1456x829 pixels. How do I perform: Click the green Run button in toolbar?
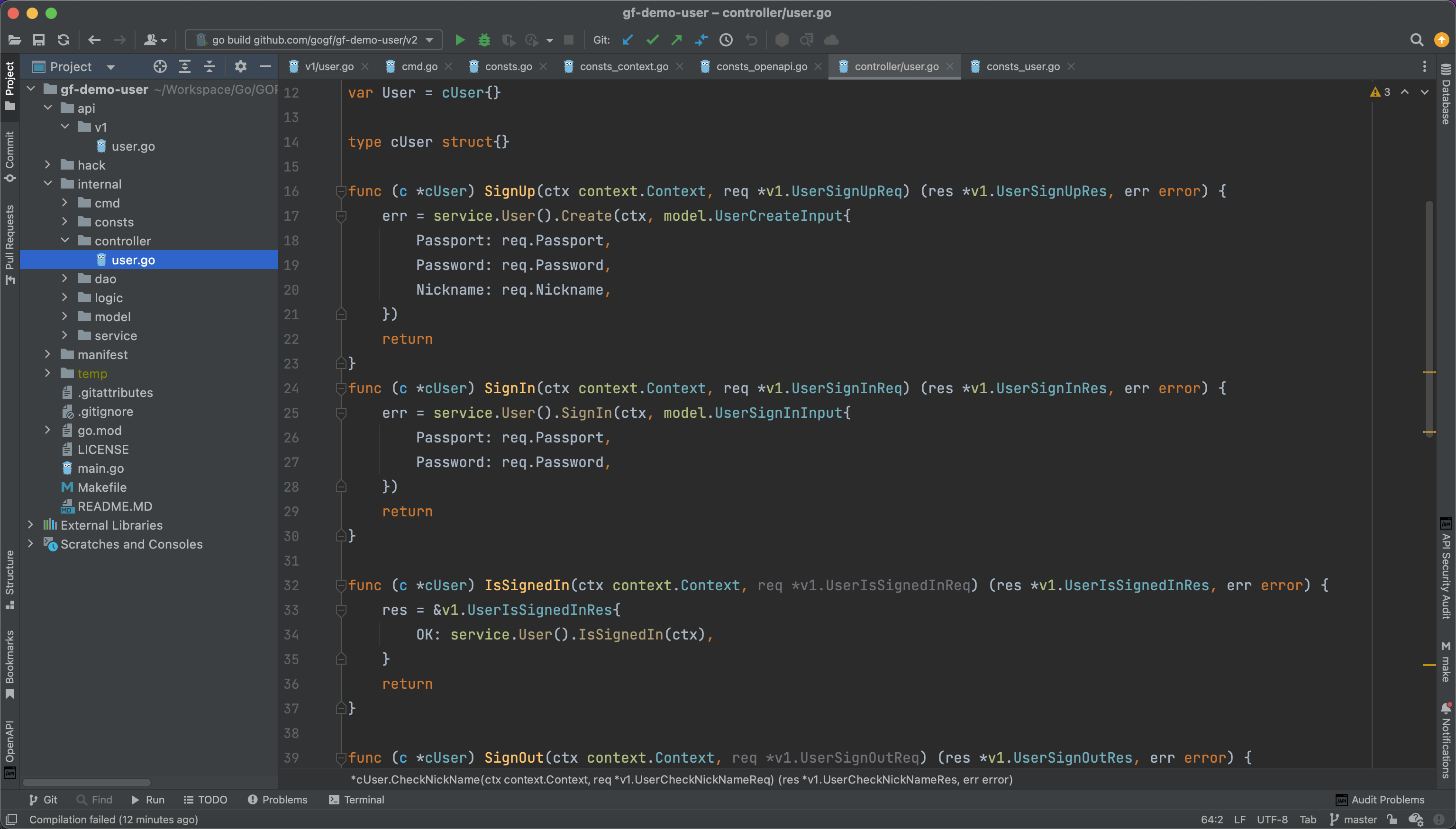[460, 40]
